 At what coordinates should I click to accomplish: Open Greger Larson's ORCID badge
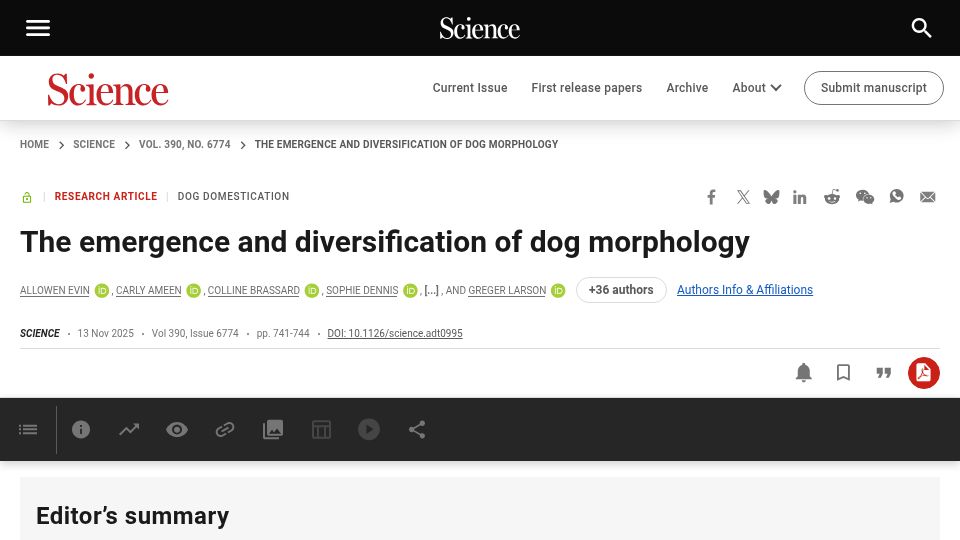[558, 290]
